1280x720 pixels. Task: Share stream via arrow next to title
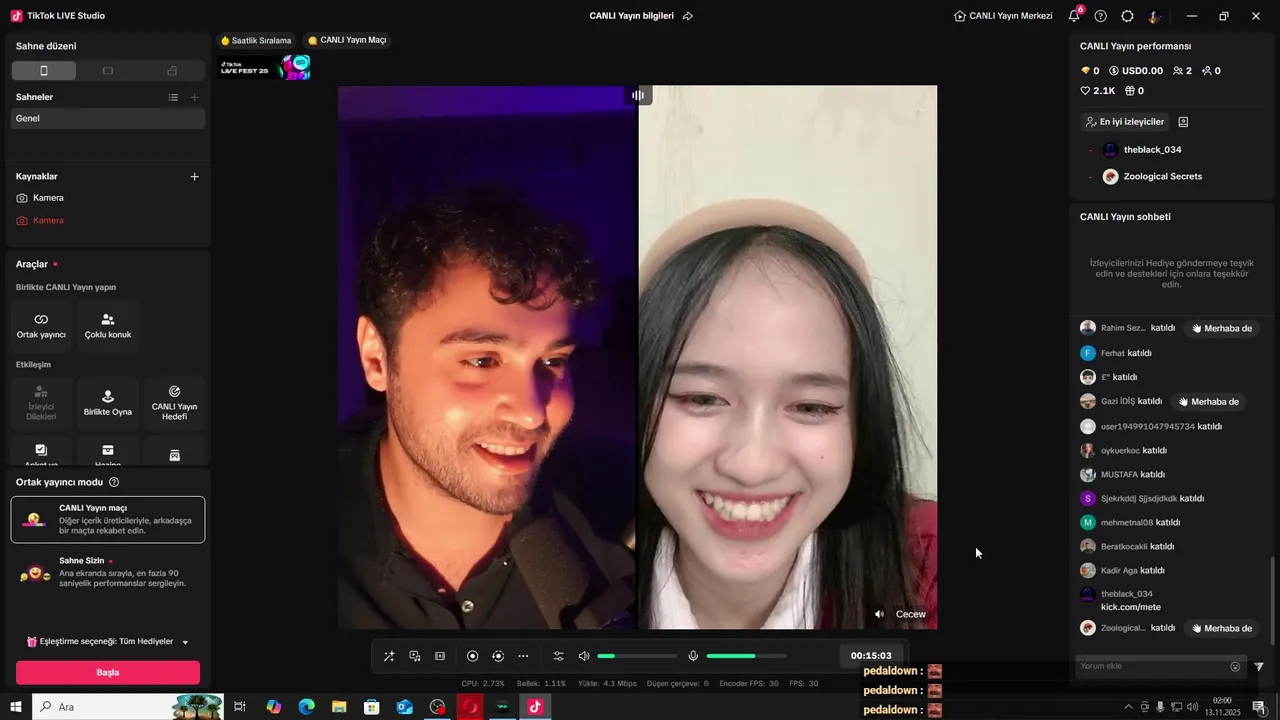click(688, 16)
